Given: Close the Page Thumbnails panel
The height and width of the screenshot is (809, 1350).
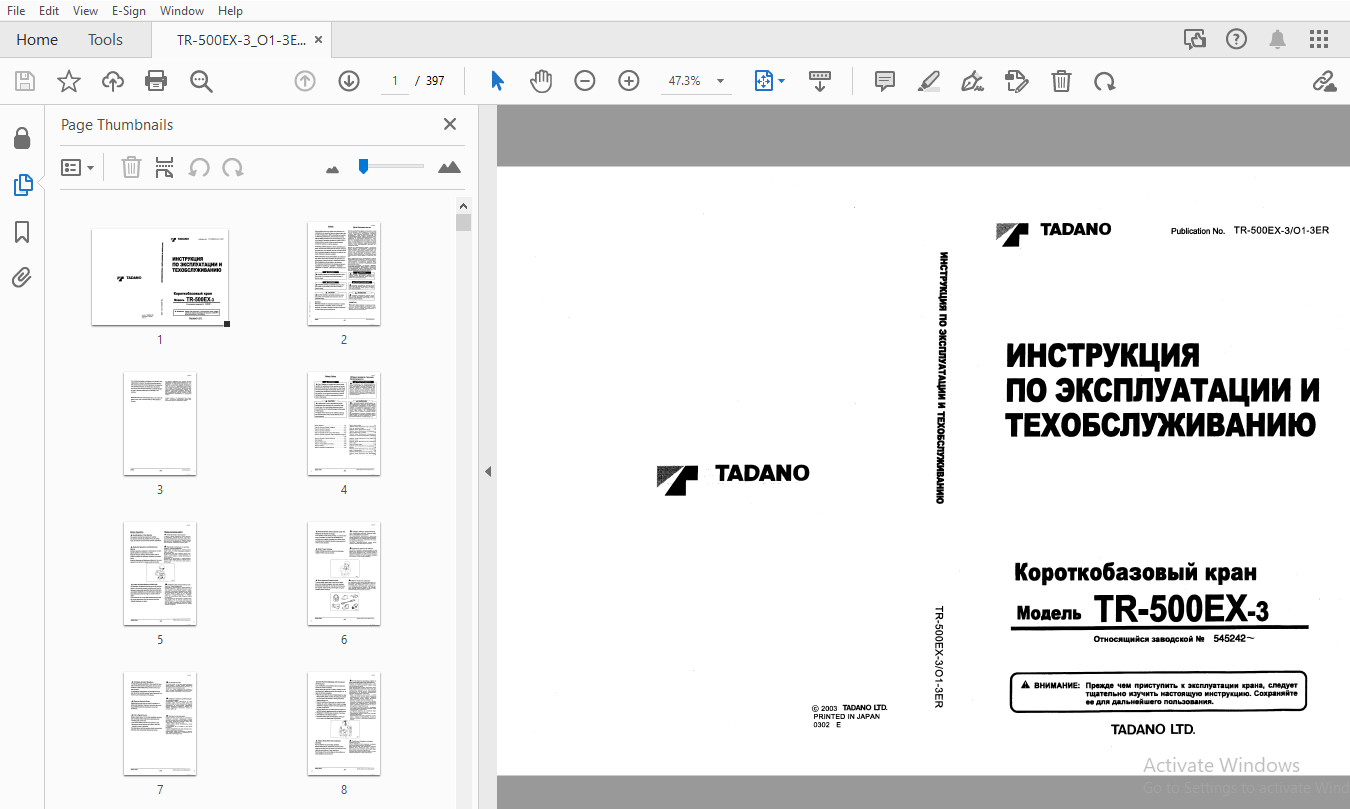Looking at the screenshot, I should (450, 124).
